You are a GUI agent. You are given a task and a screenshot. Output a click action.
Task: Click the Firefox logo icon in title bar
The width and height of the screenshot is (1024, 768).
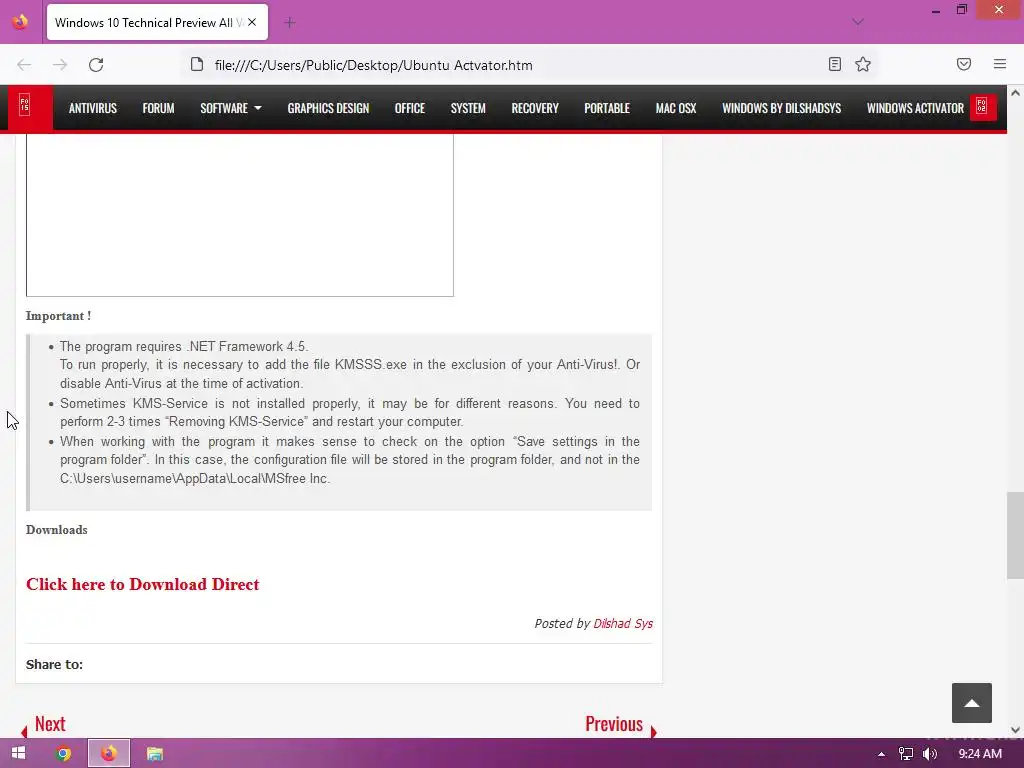click(20, 22)
